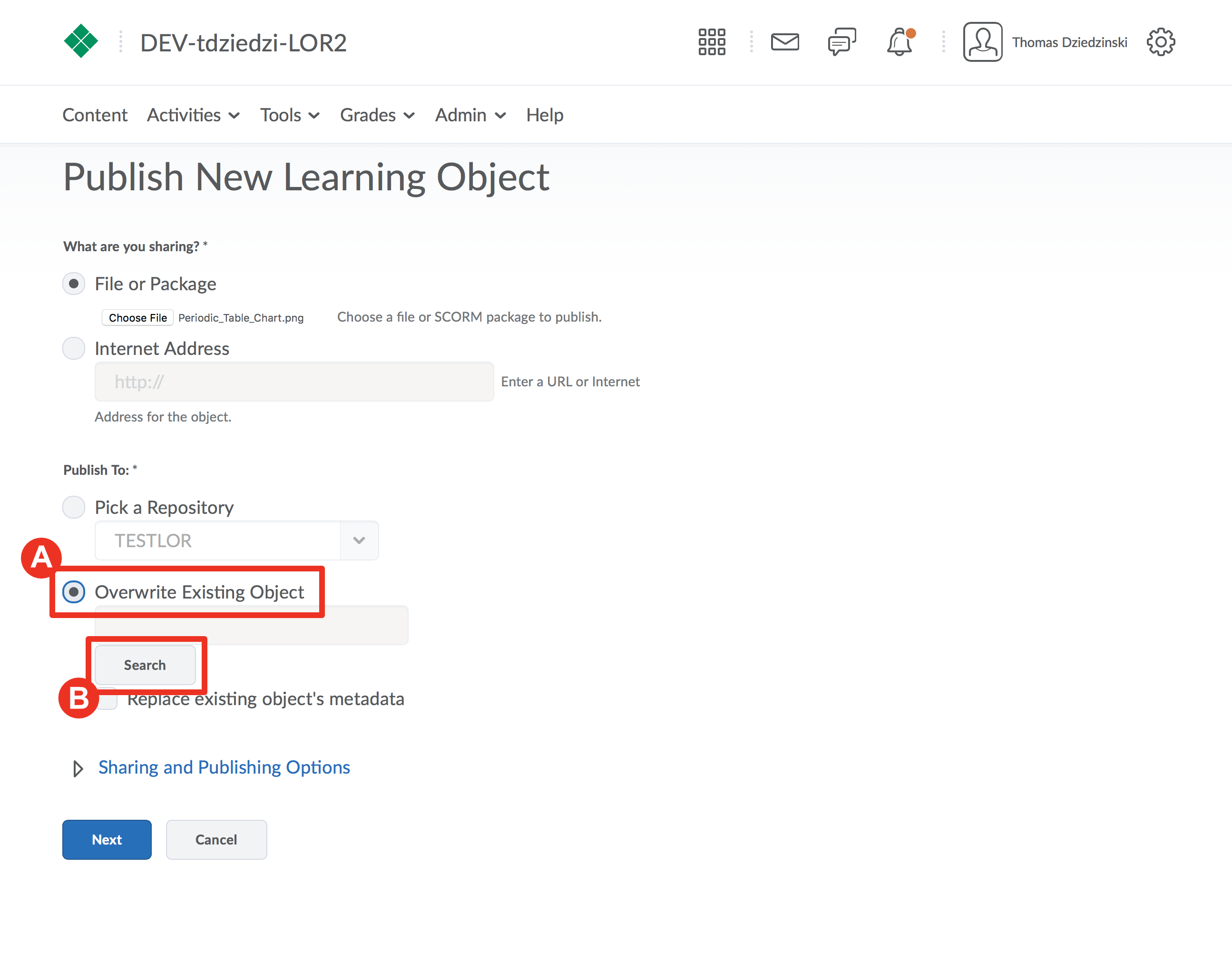
Task: Expand the Sharing and Publishing Options arrow
Action: click(x=78, y=768)
